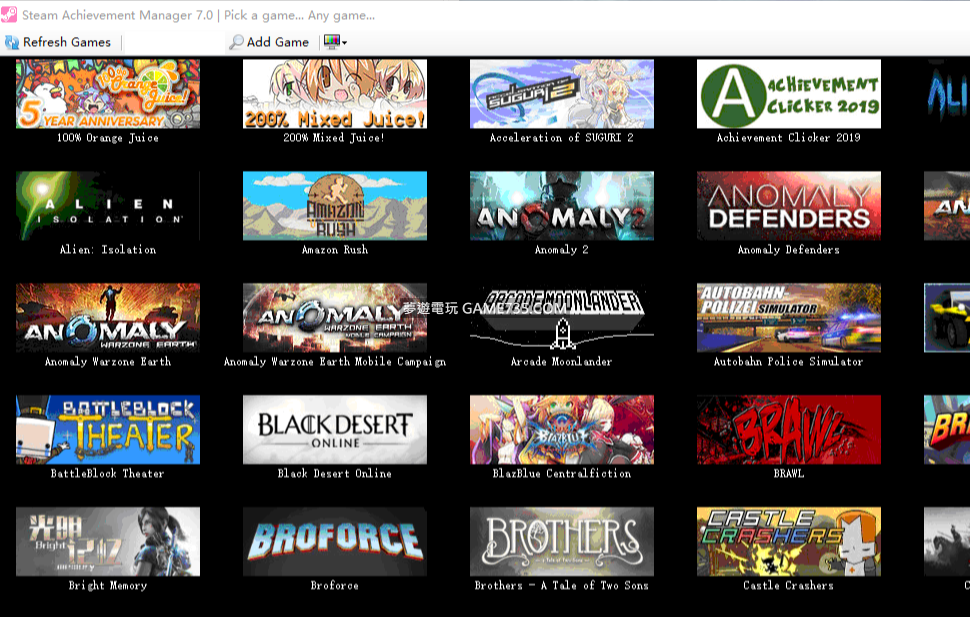The image size is (970, 617).
Task: Choose the Arcade Moonlander banner
Action: pos(562,317)
